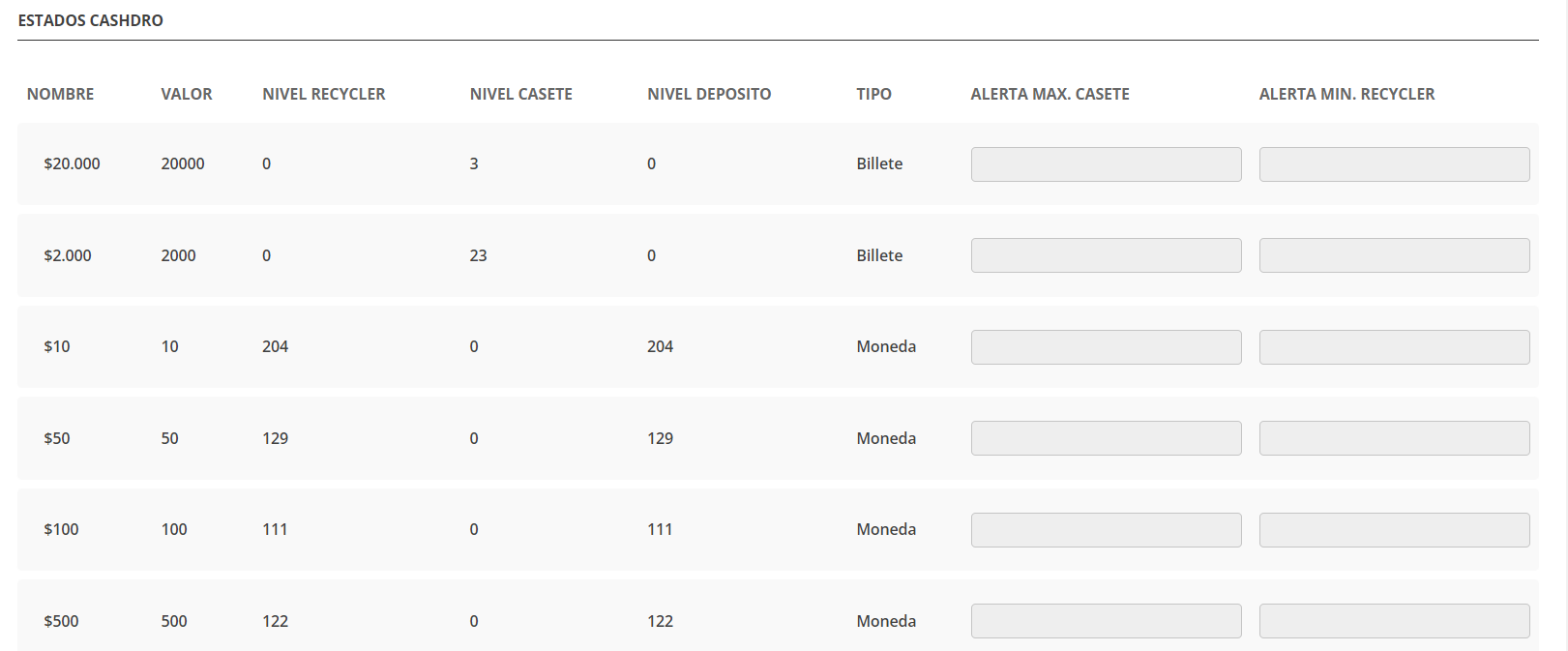1568x651 pixels.
Task: Focus Alerta Max. Casete field for $100
Action: 1106,530
